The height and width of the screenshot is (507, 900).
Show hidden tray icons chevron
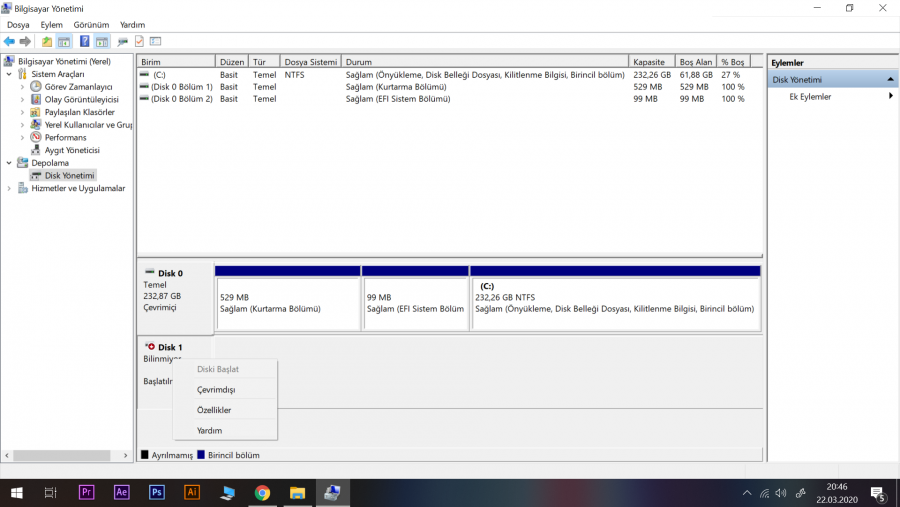coord(747,493)
